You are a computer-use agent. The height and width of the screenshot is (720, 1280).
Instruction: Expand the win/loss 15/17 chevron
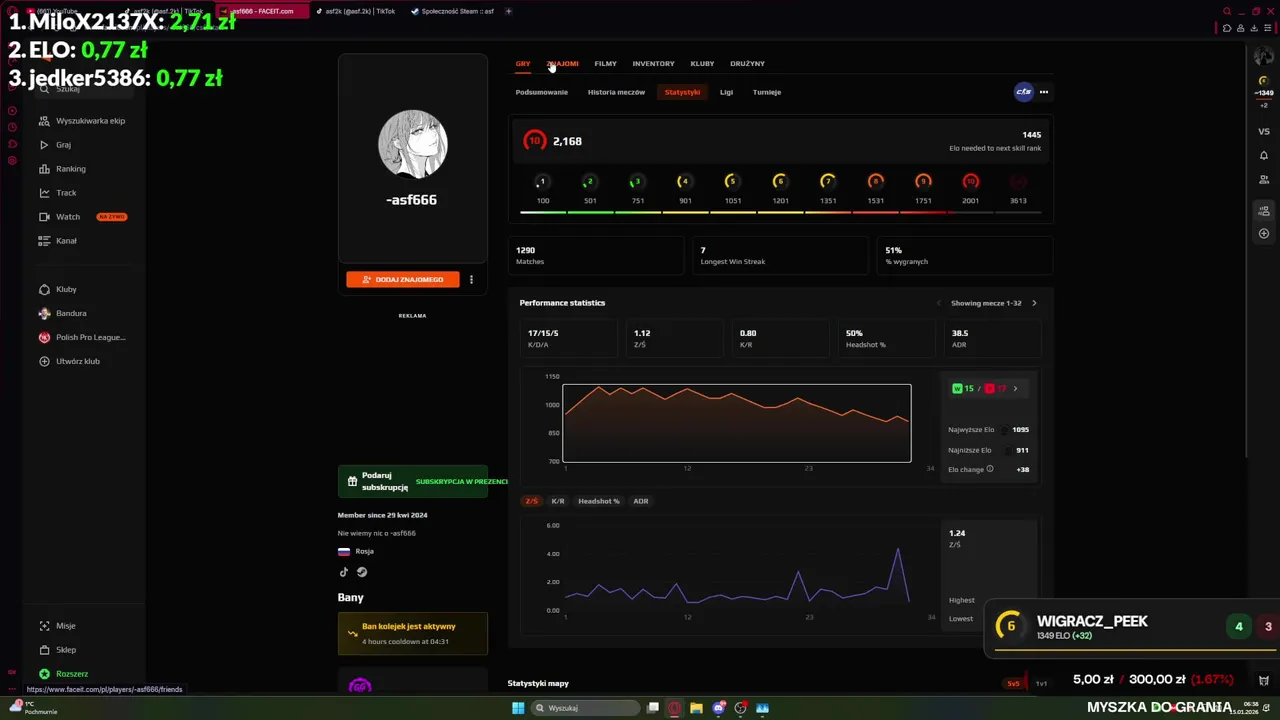point(1015,389)
